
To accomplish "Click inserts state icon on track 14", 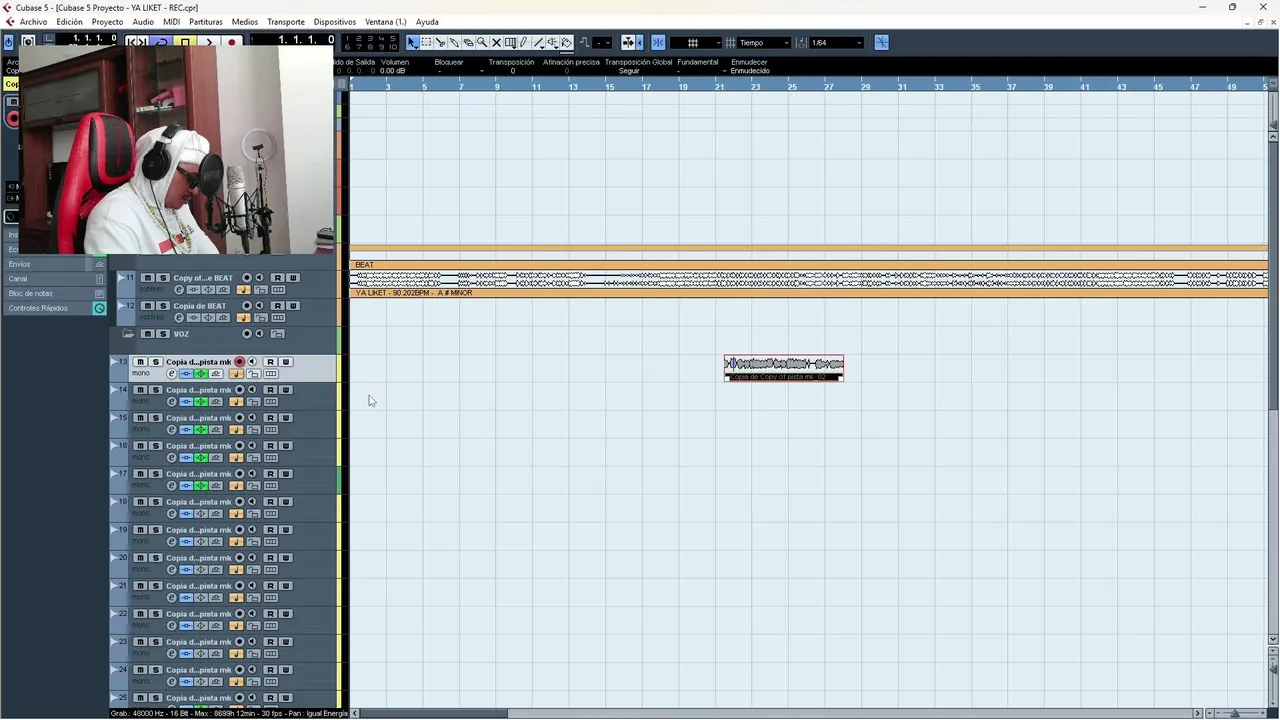I will (x=186, y=402).
